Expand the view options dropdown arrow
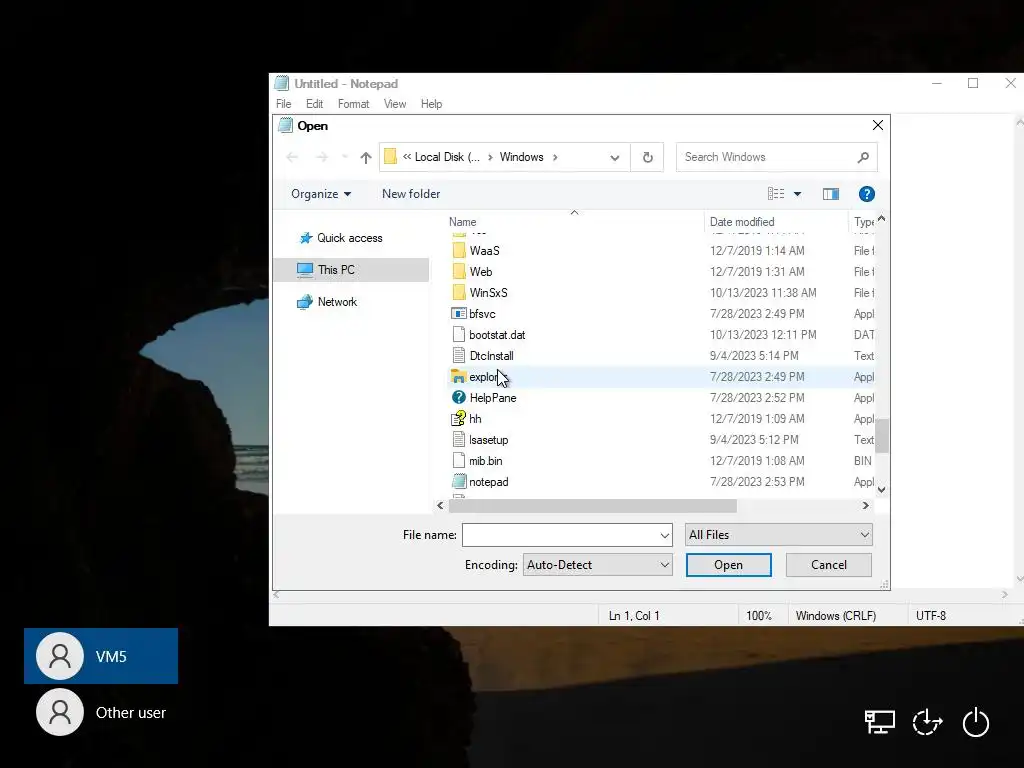 pos(797,194)
